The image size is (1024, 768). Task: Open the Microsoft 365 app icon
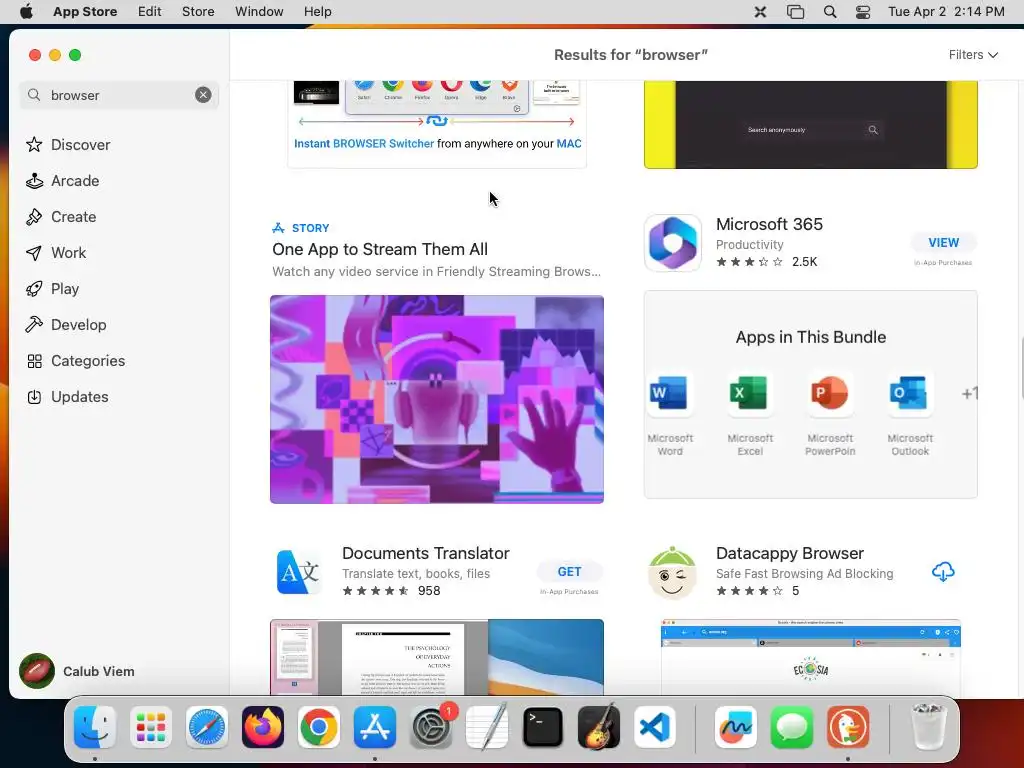tap(673, 243)
